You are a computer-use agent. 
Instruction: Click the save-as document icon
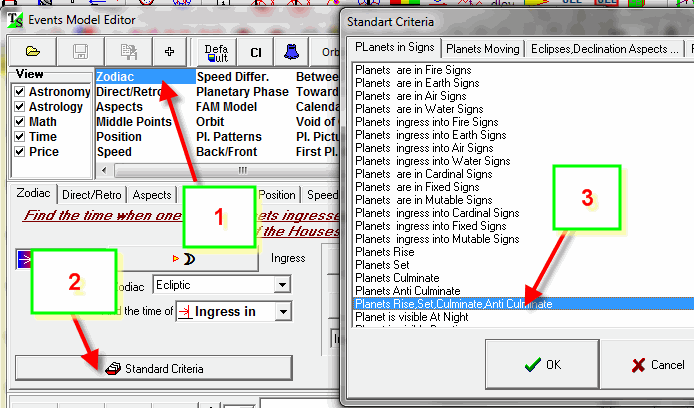129,50
